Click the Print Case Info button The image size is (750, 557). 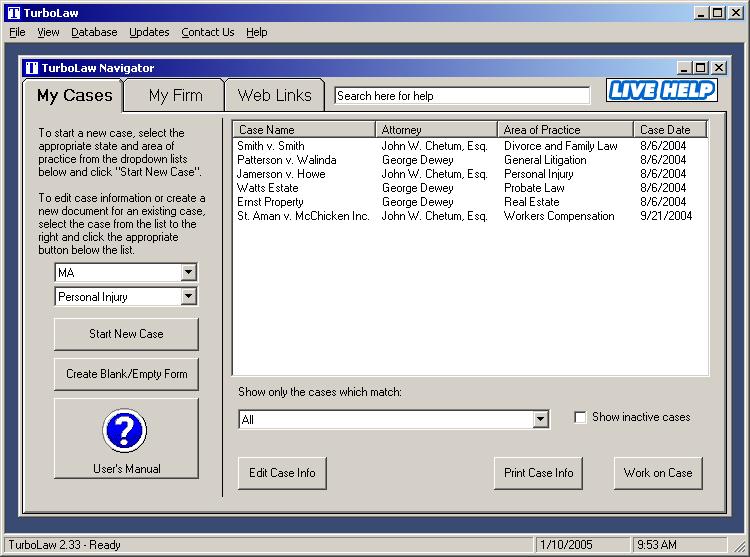(538, 473)
